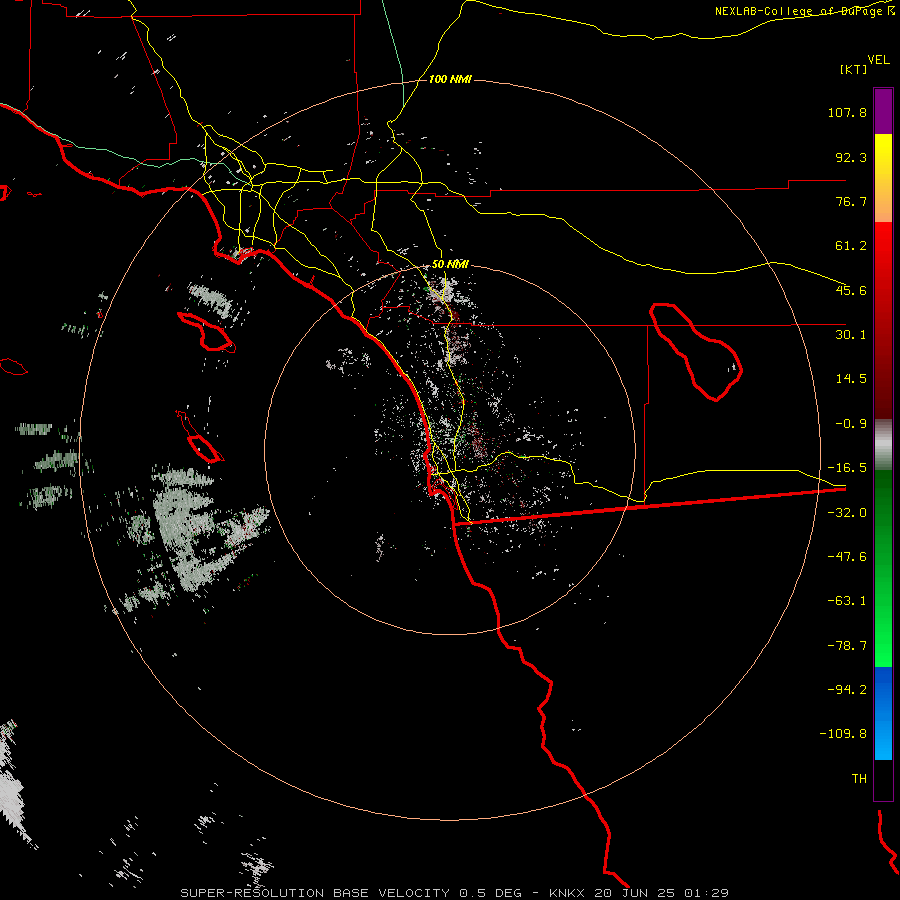Click the -63.1 velocity scale value

[x=847, y=601]
